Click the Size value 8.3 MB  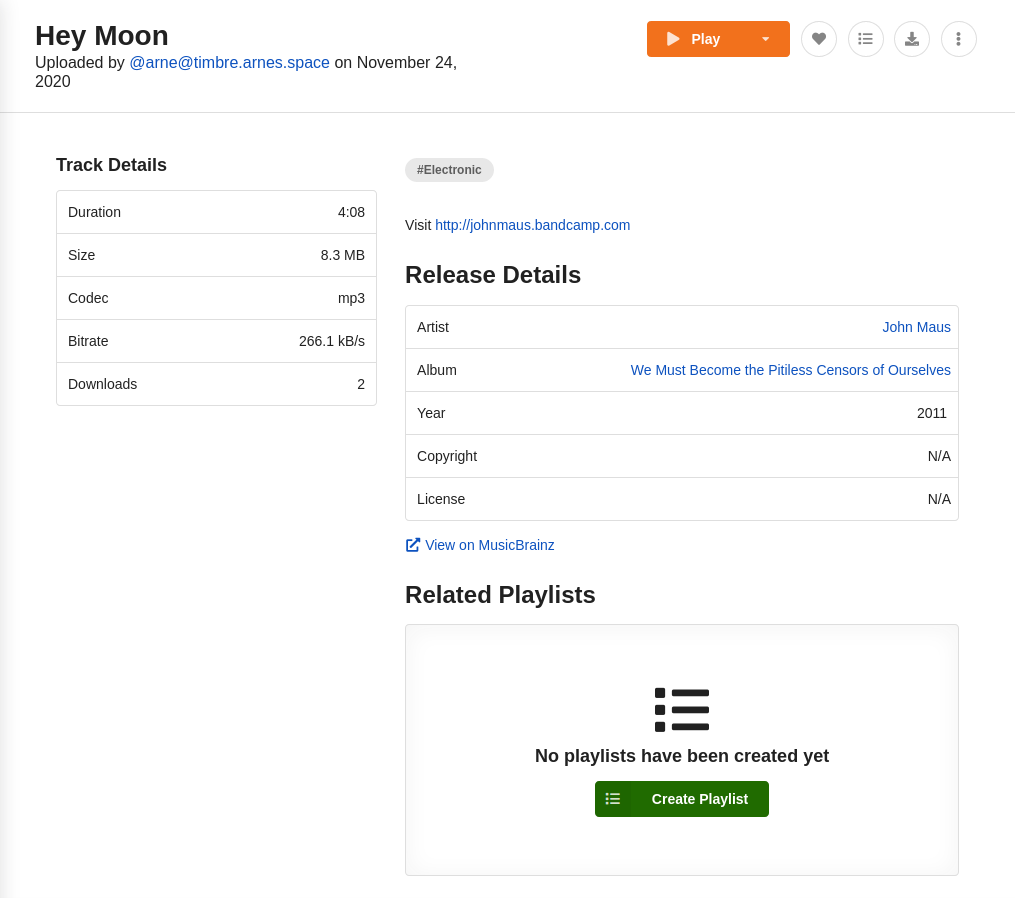coord(342,255)
